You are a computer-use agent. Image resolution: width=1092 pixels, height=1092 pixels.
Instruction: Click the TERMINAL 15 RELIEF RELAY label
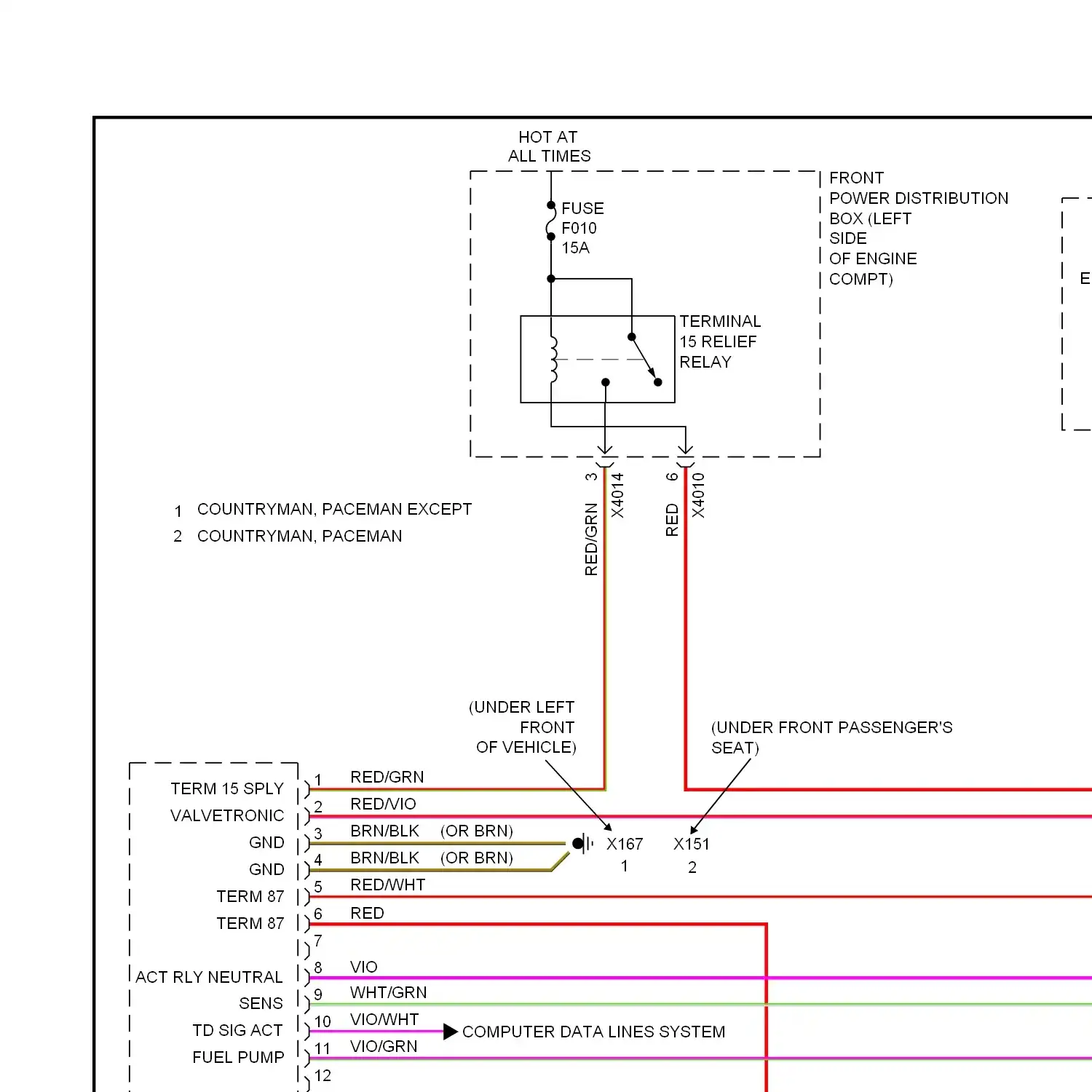720,341
